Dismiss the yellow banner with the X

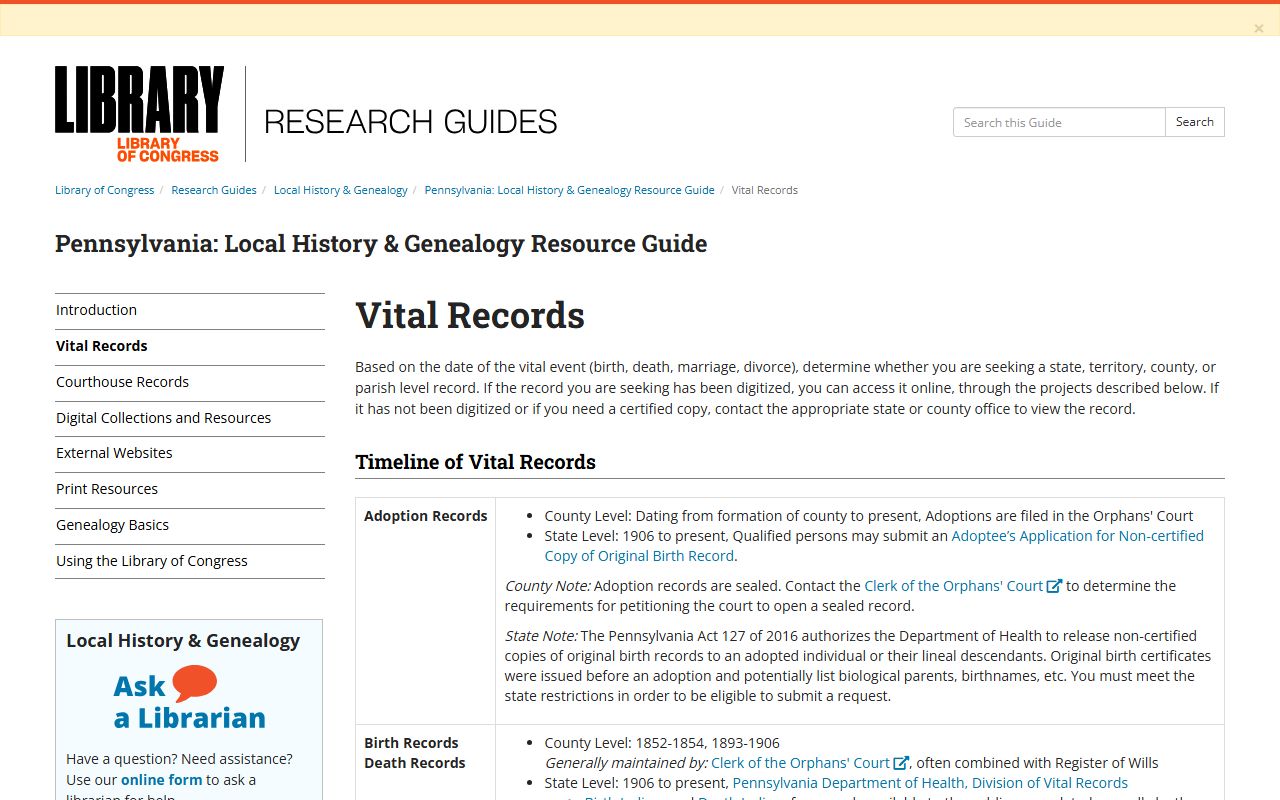[x=1258, y=28]
